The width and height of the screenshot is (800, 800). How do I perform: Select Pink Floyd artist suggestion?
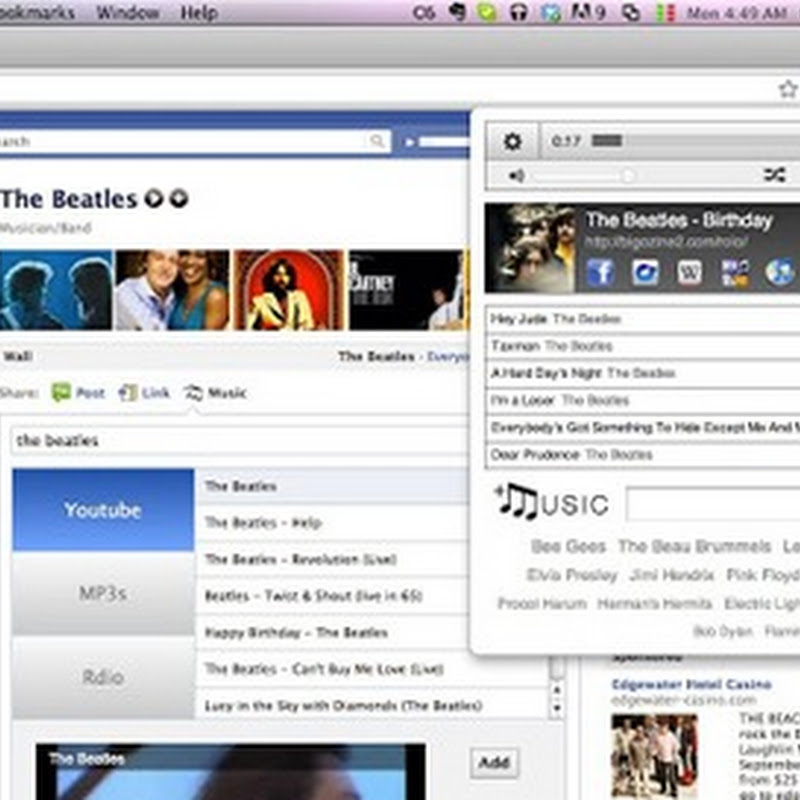763,576
